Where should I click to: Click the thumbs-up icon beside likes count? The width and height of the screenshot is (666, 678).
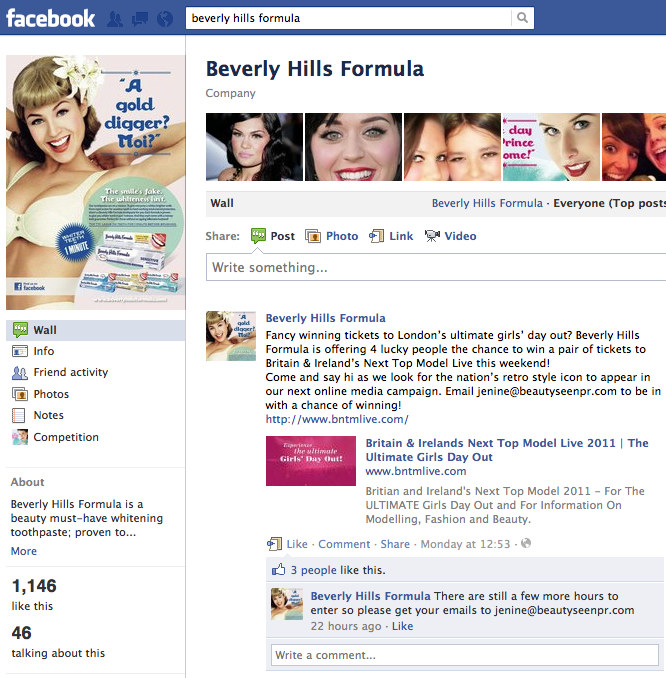[x=279, y=569]
